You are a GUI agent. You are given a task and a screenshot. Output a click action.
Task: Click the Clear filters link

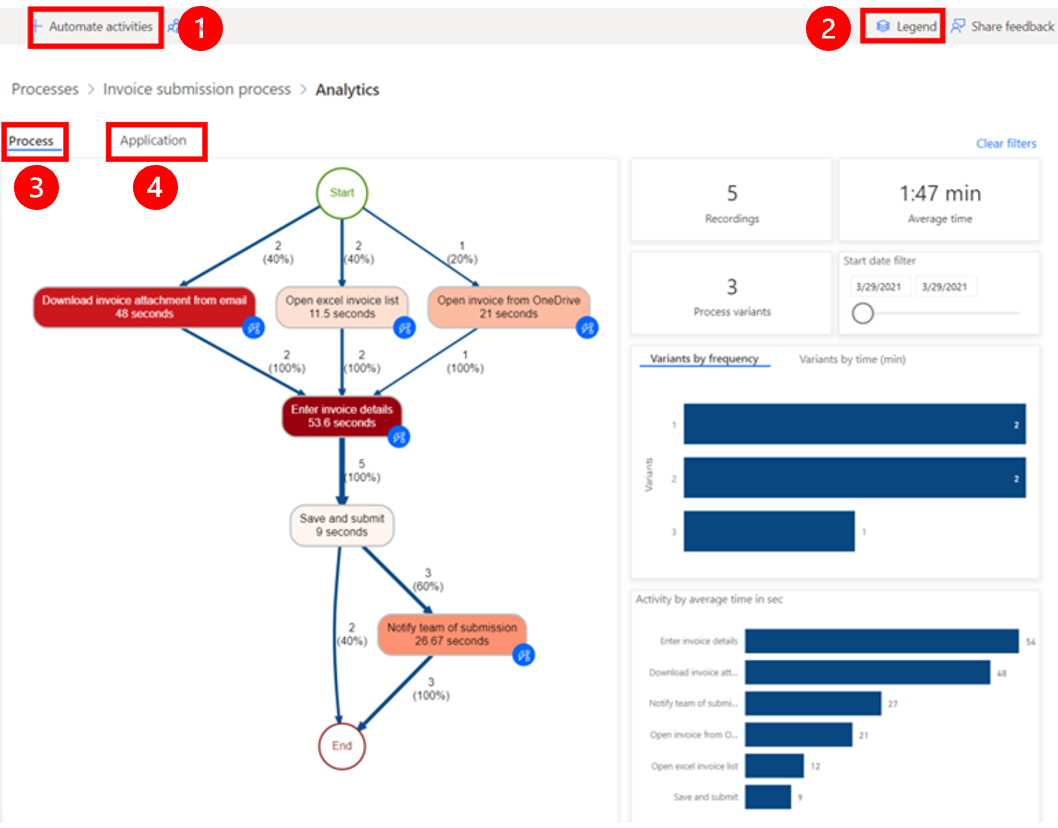click(1005, 143)
